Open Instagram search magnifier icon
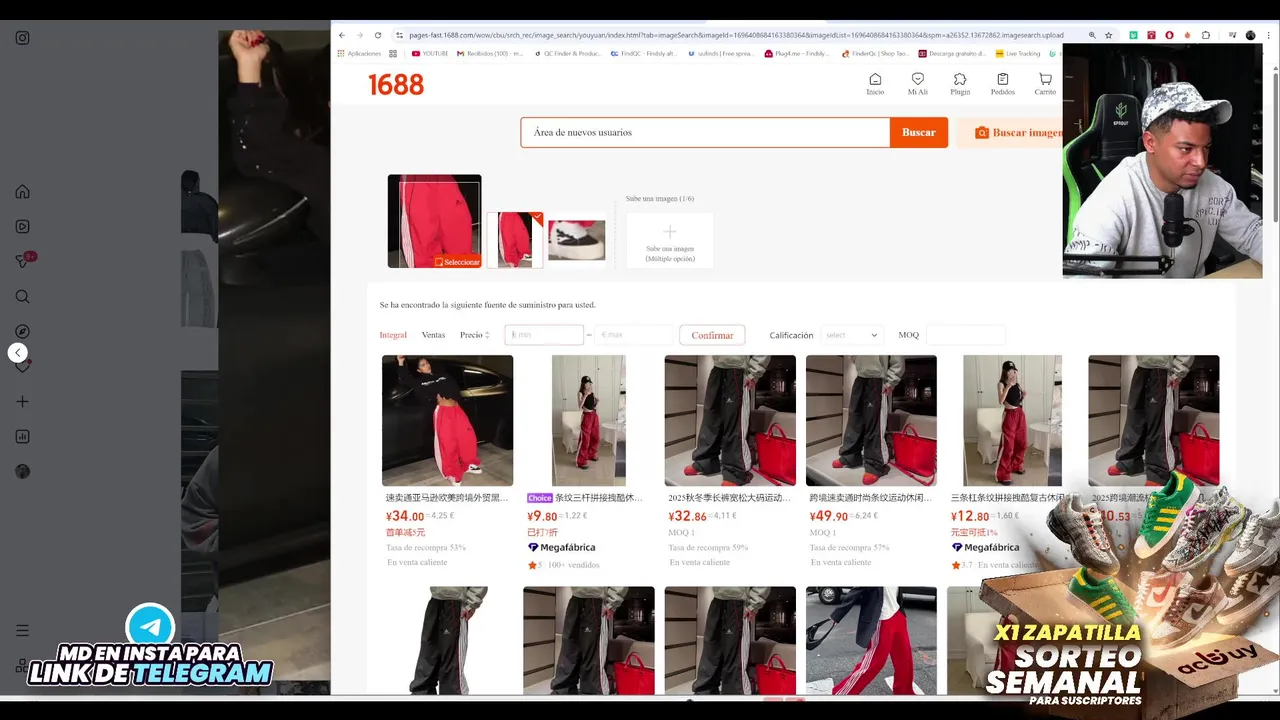This screenshot has width=1280, height=720. pyautogui.click(x=22, y=296)
